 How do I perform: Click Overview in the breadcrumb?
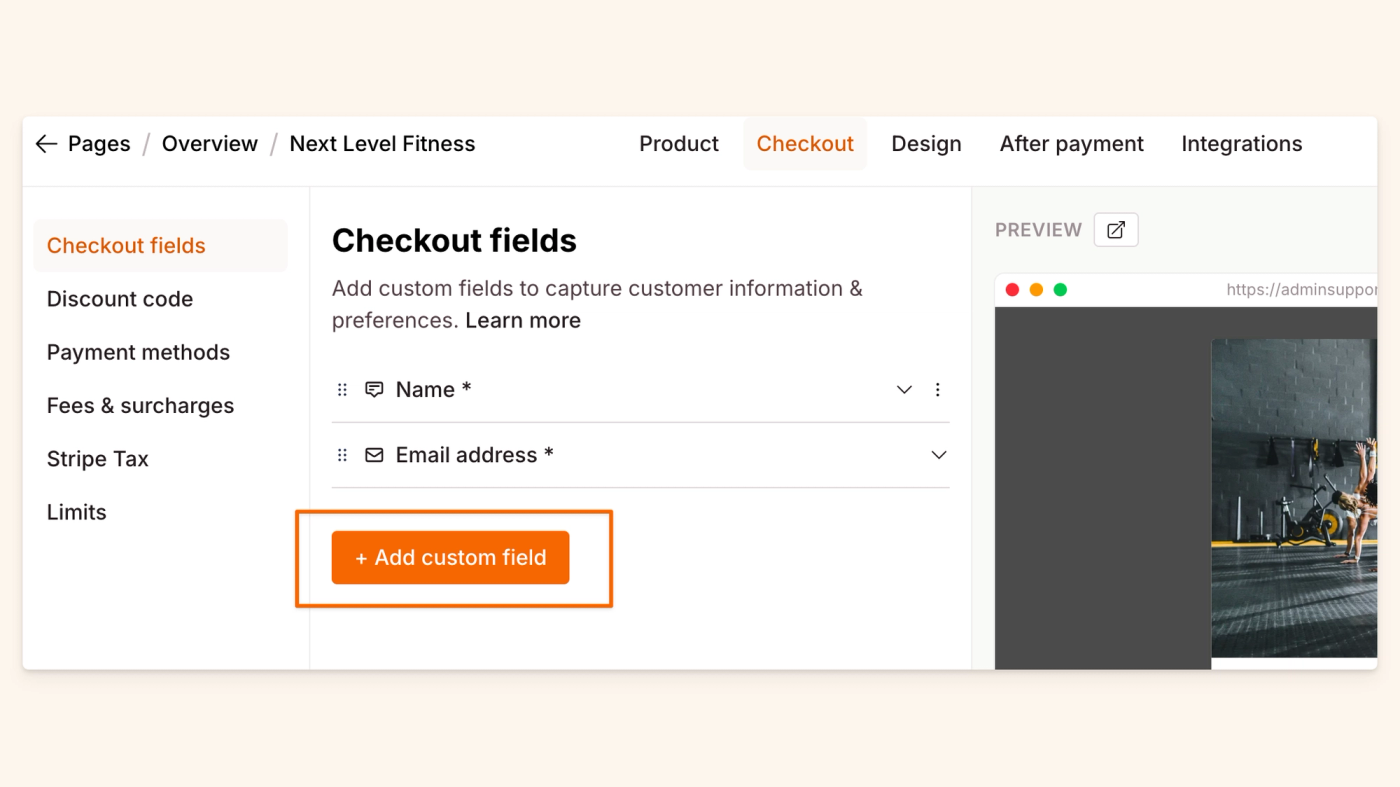(x=210, y=144)
